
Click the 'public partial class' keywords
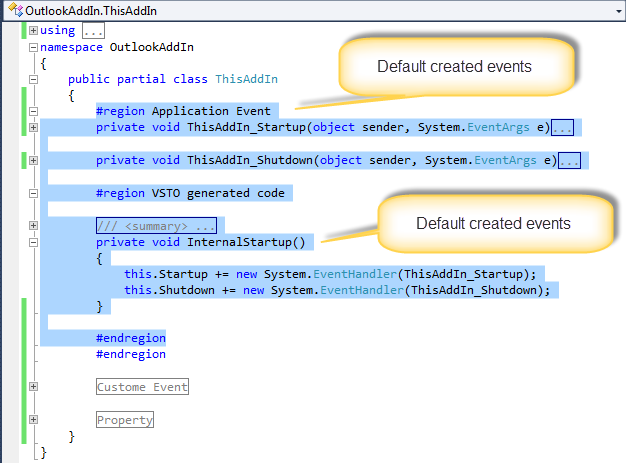click(138, 79)
